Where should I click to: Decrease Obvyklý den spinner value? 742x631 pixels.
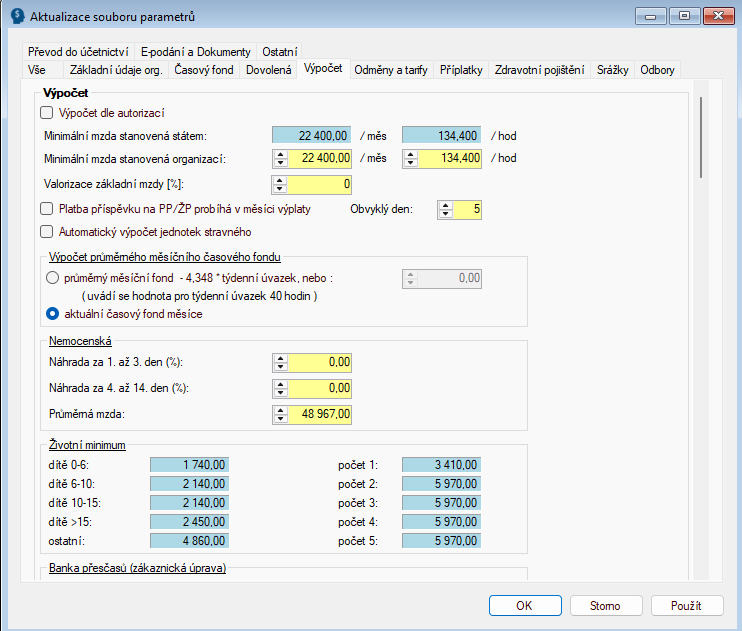pos(446,213)
